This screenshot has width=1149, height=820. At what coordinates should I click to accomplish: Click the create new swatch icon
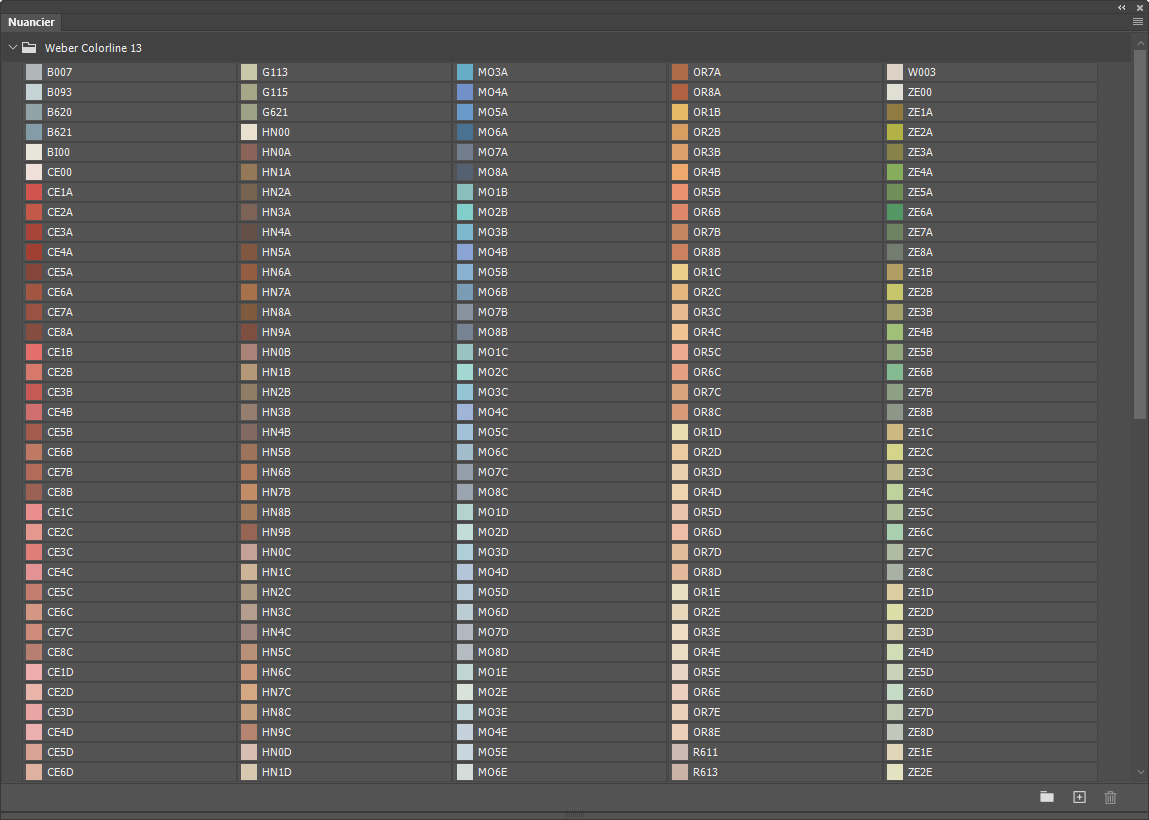click(1079, 797)
